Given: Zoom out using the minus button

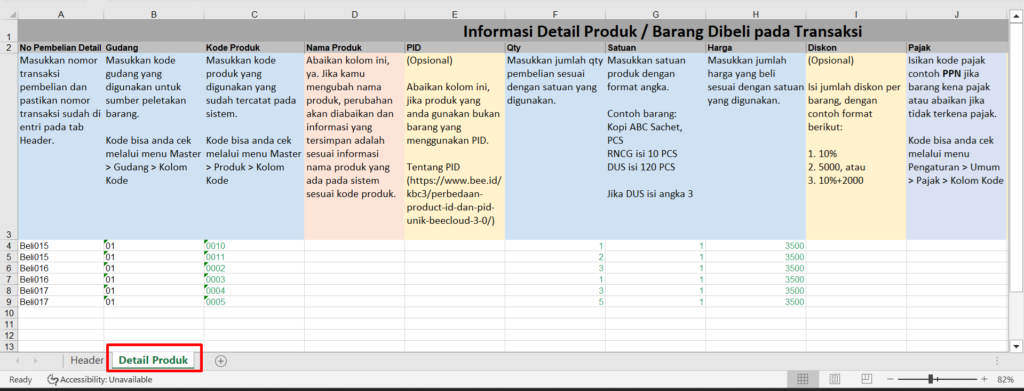Looking at the screenshot, I should click(x=889, y=379).
